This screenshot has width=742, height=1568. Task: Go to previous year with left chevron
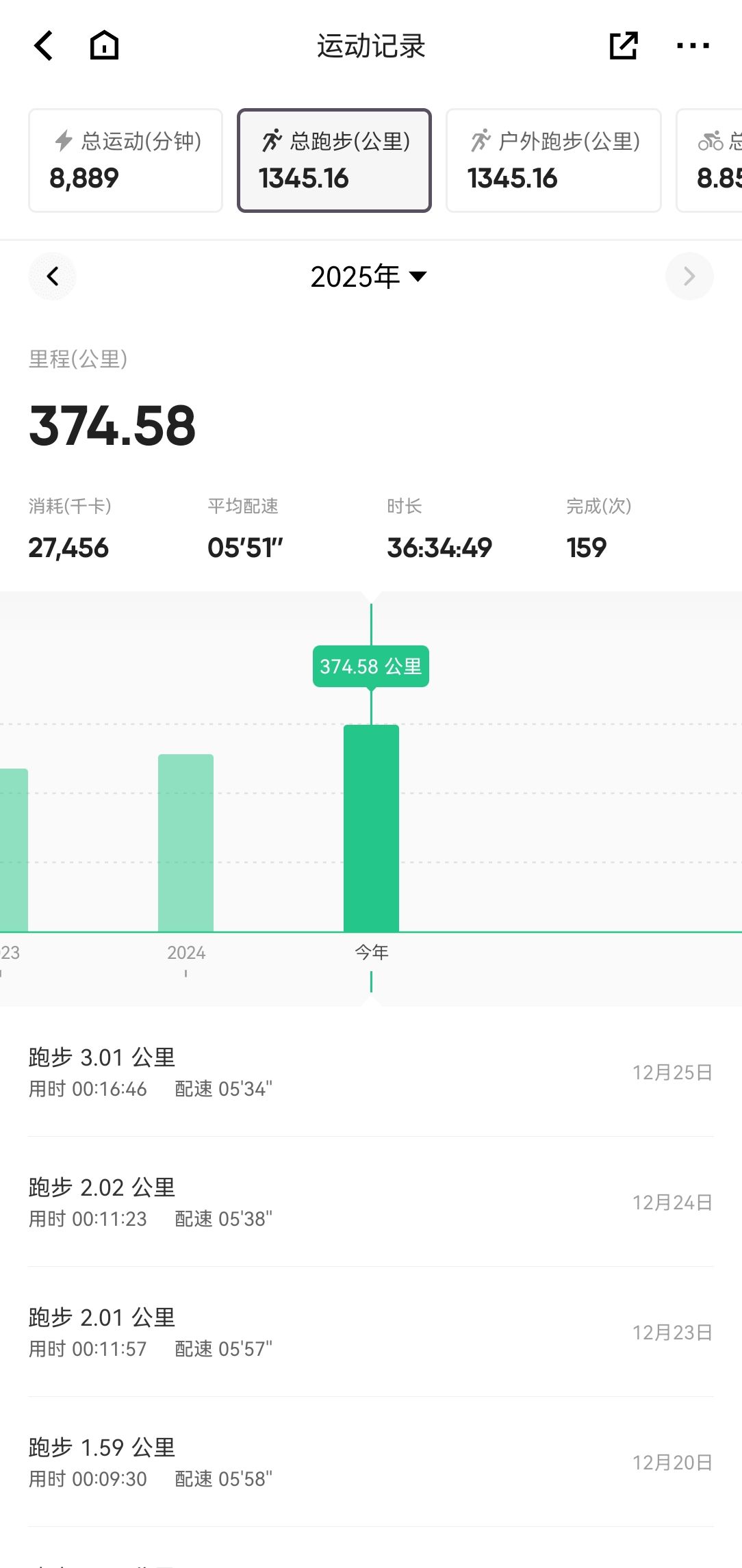tap(52, 277)
